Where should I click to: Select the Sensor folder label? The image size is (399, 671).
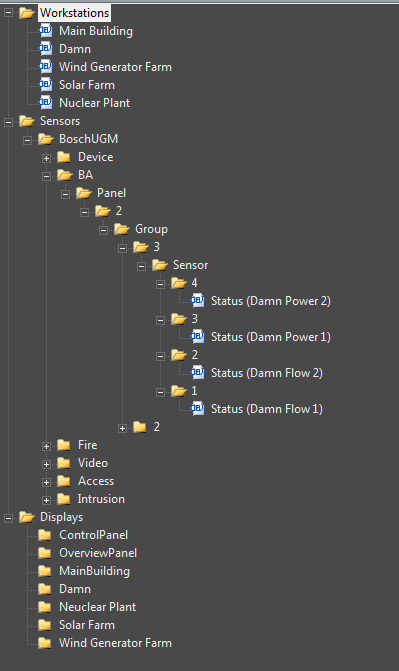[x=190, y=265]
